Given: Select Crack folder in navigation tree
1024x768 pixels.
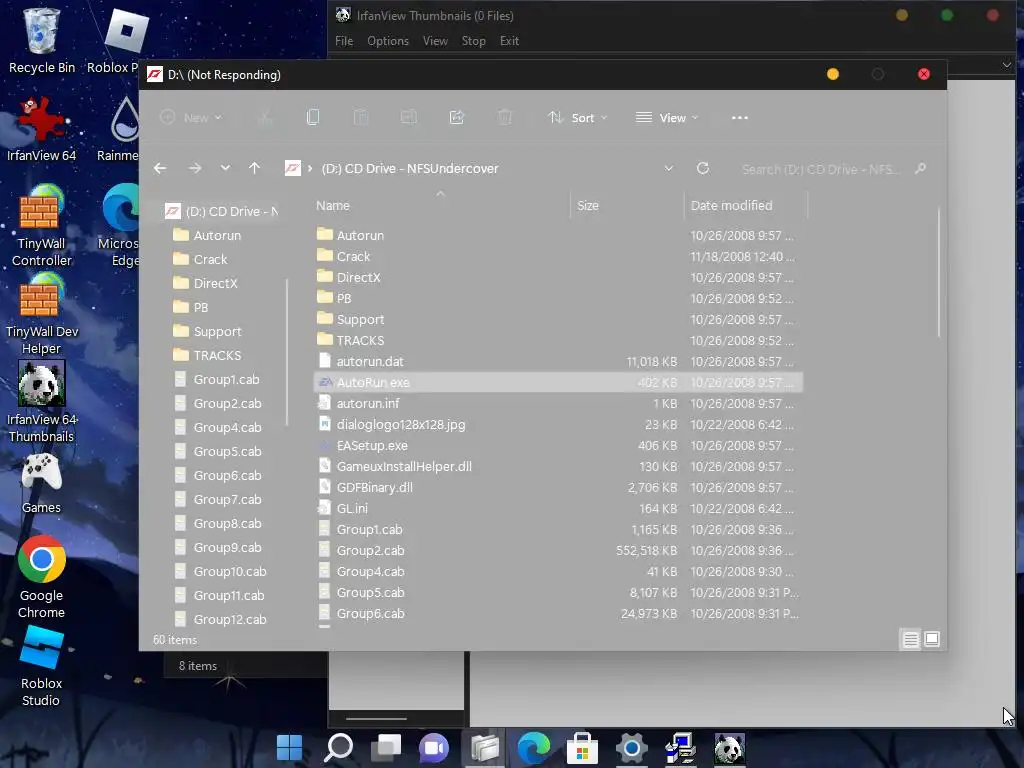Looking at the screenshot, I should click(210, 259).
